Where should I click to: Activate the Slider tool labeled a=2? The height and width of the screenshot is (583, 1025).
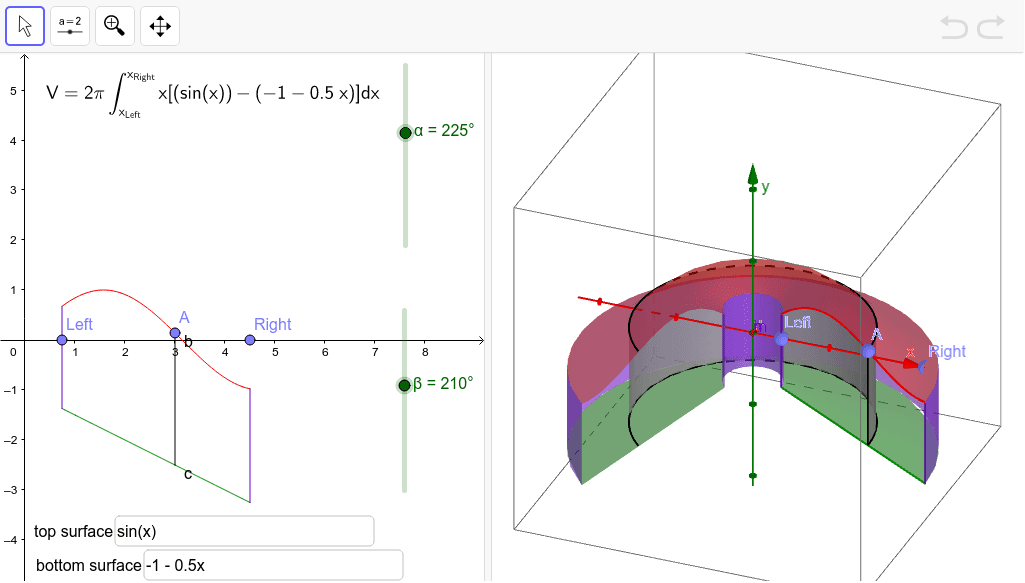pyautogui.click(x=69, y=25)
